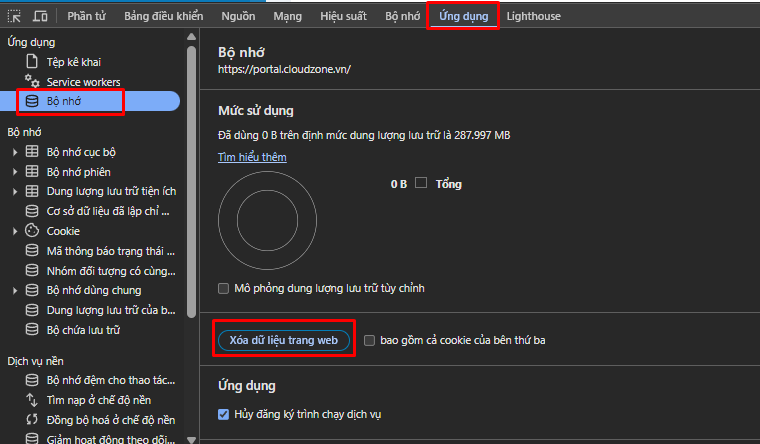Click the Bộ nhớ phiên table icon
760x444 pixels.
[32, 172]
